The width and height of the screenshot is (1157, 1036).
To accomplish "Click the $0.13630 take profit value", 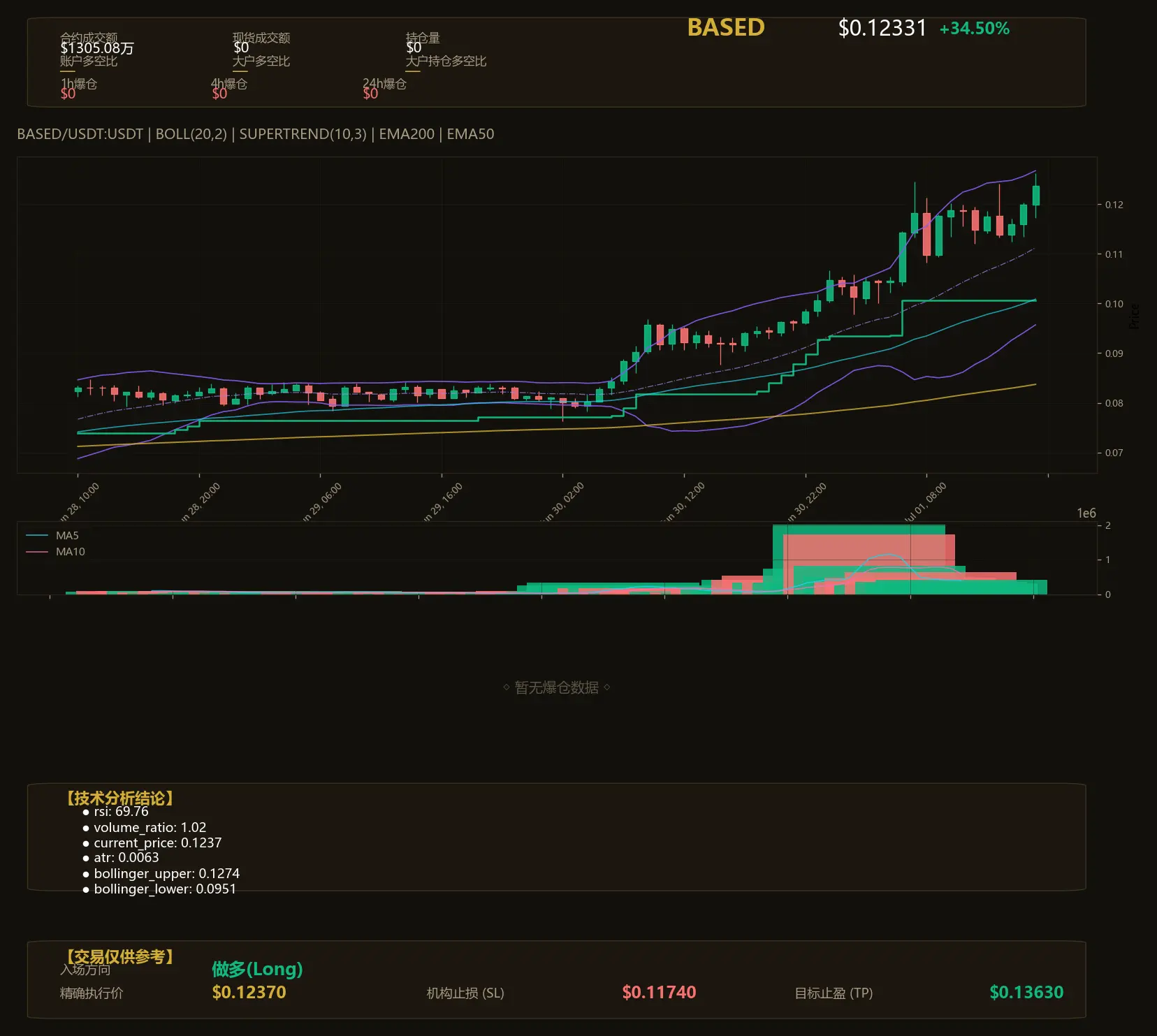I will (x=1026, y=992).
